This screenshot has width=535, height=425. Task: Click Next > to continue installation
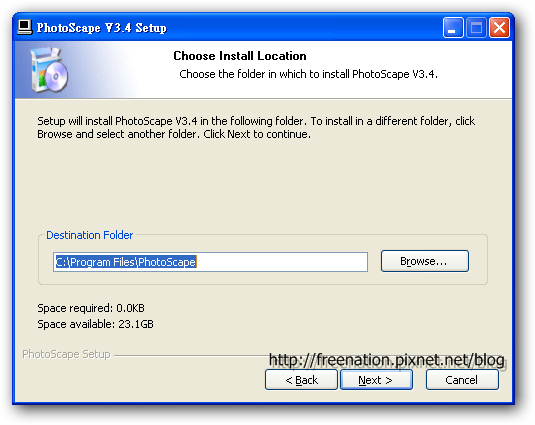tap(376, 380)
